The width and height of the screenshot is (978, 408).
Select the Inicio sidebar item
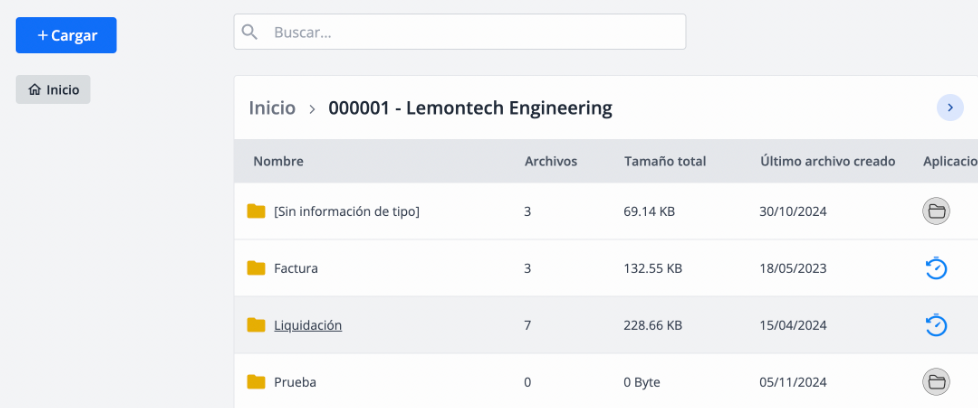coord(53,89)
